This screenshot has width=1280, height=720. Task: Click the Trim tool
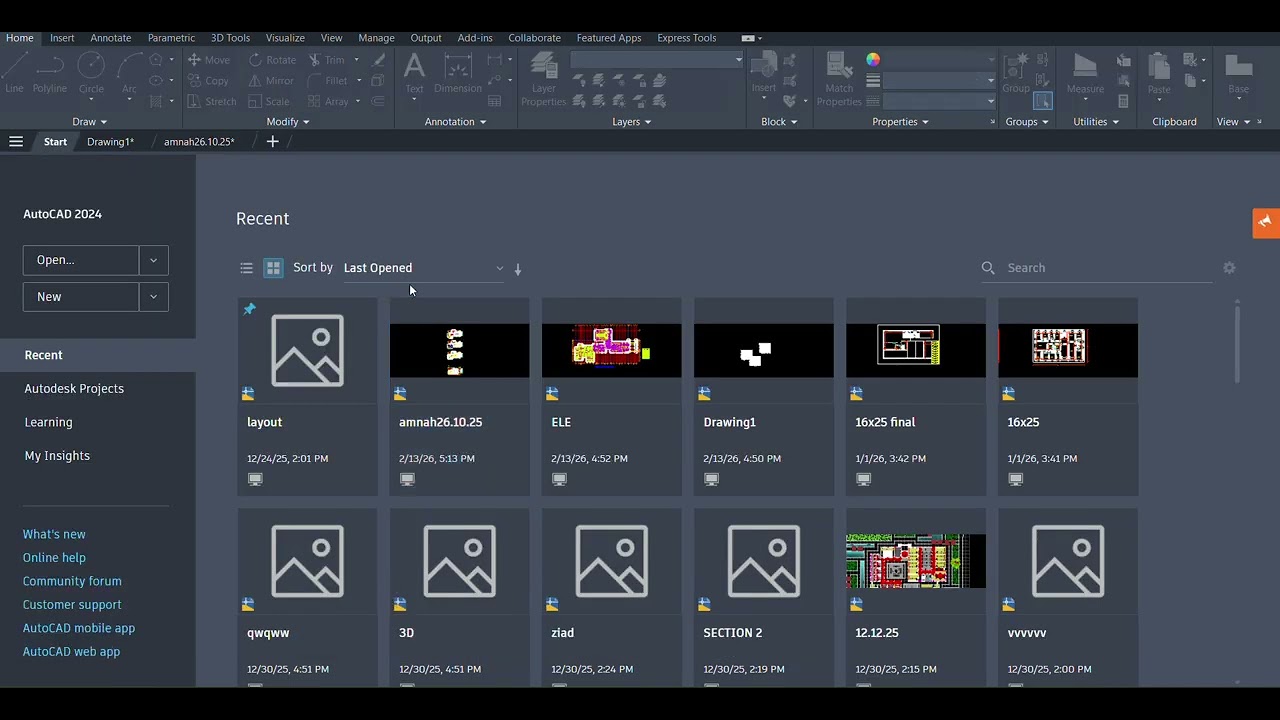pyautogui.click(x=327, y=60)
